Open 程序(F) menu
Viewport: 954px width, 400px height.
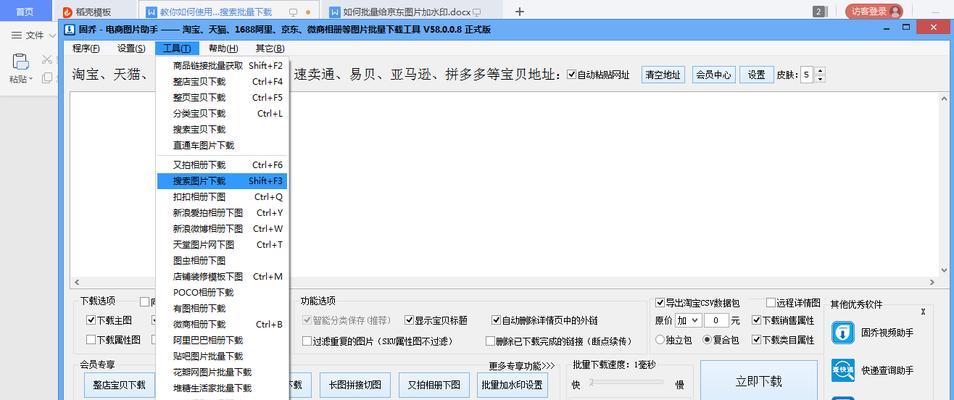[86, 49]
